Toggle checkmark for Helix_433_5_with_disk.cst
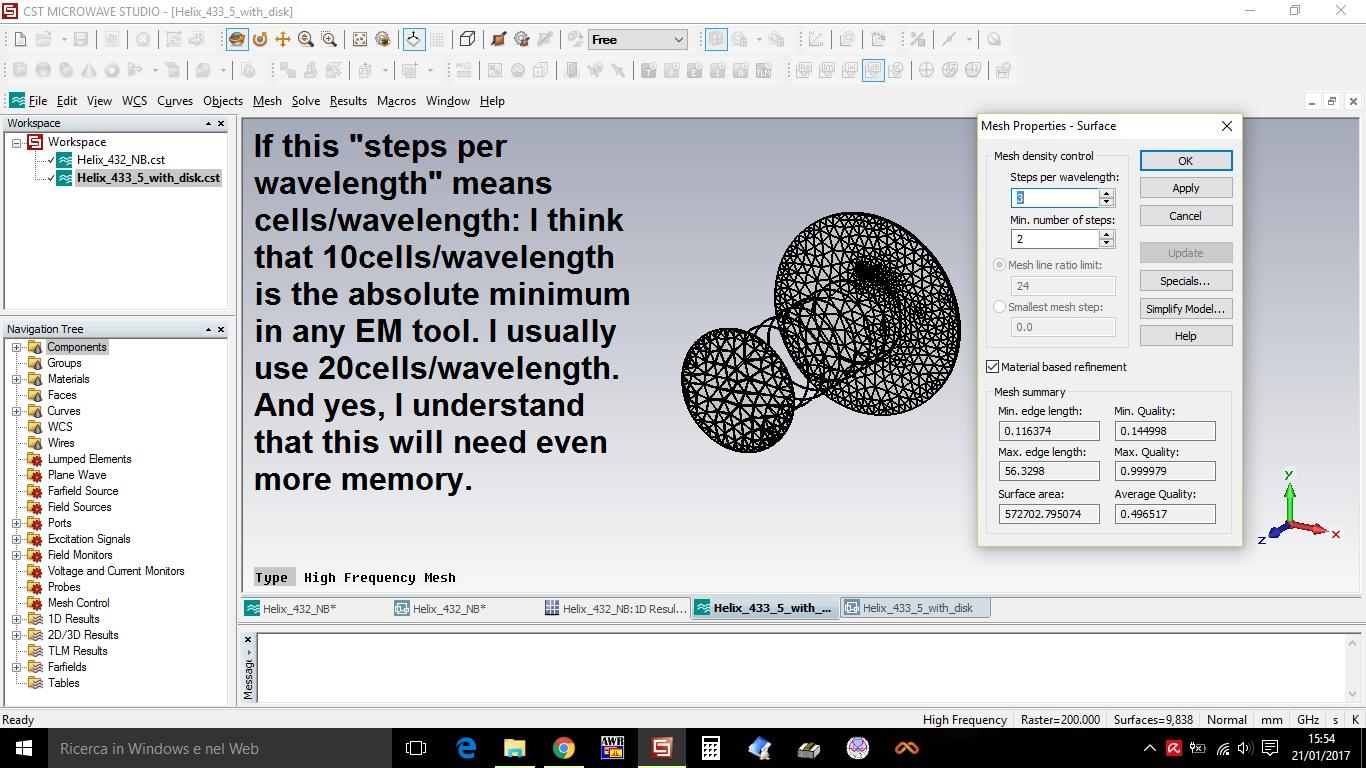 51,178
